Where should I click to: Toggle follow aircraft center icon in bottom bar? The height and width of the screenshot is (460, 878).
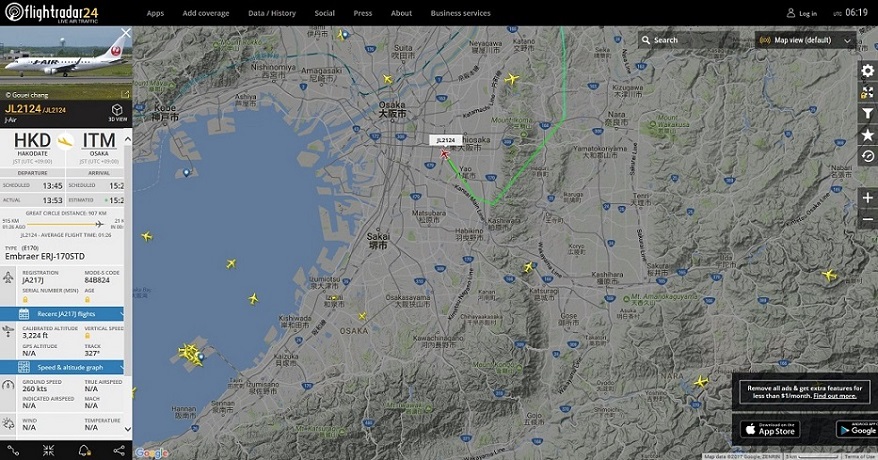[x=49, y=450]
